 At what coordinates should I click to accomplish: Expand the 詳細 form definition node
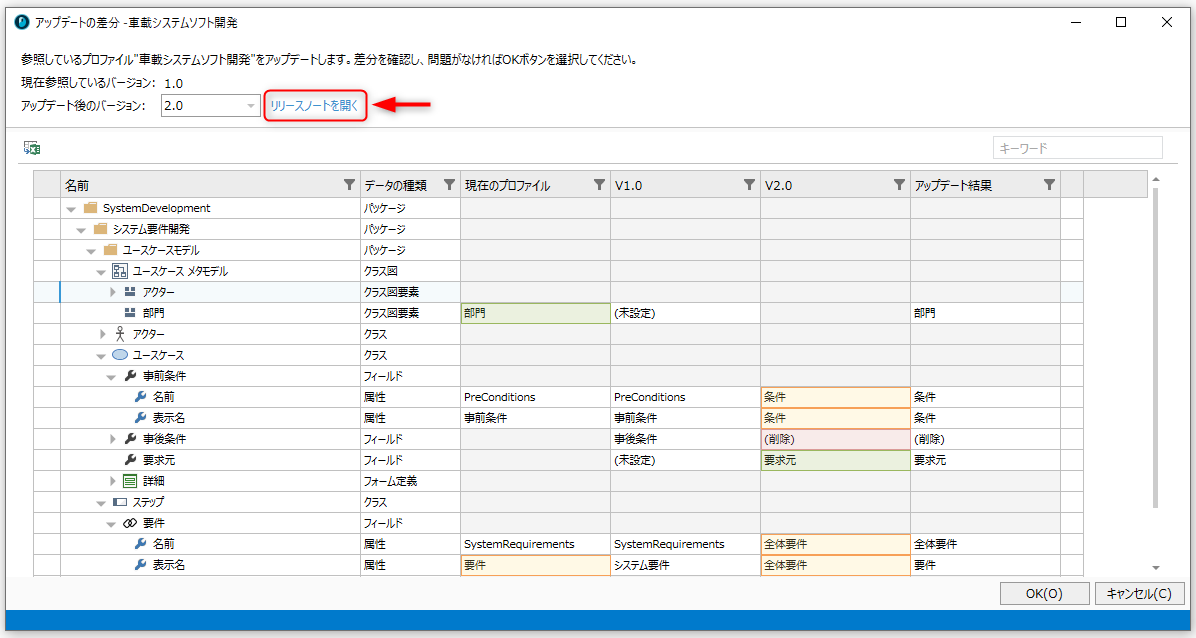coord(112,481)
